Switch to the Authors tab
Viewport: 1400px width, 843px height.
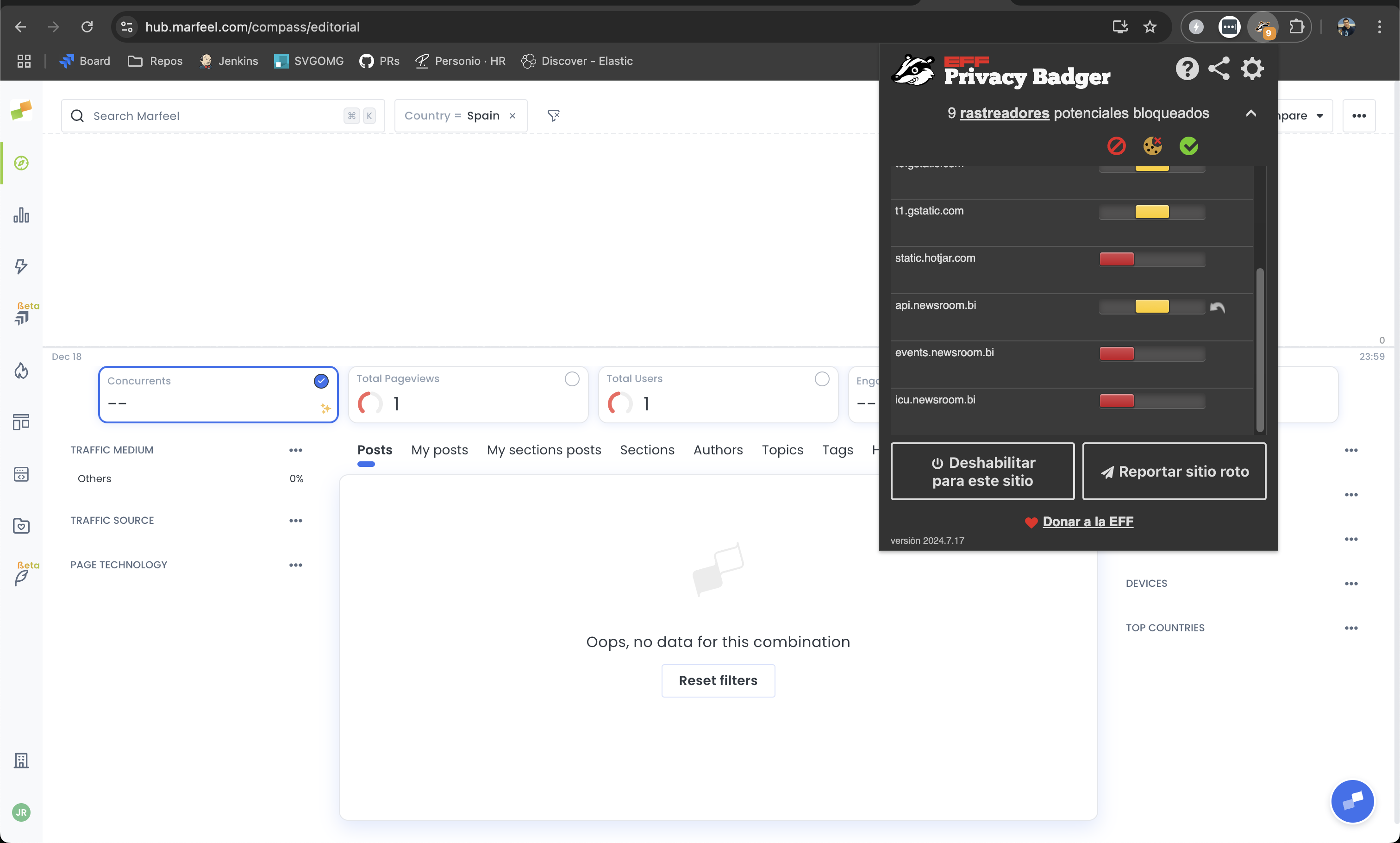pos(718,450)
